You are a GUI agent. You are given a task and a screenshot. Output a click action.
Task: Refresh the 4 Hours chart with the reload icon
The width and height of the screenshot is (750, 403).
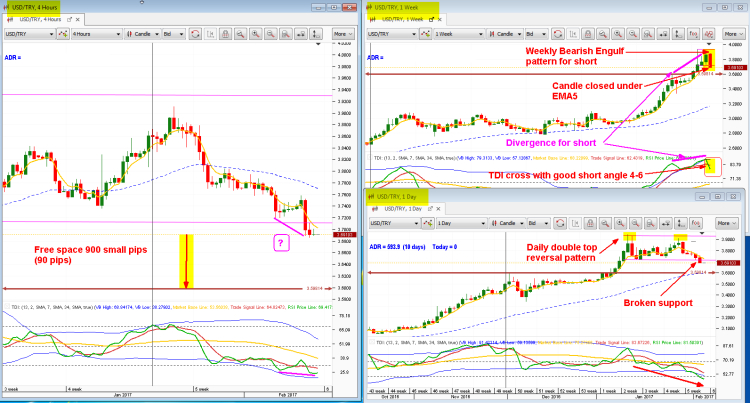pos(195,34)
